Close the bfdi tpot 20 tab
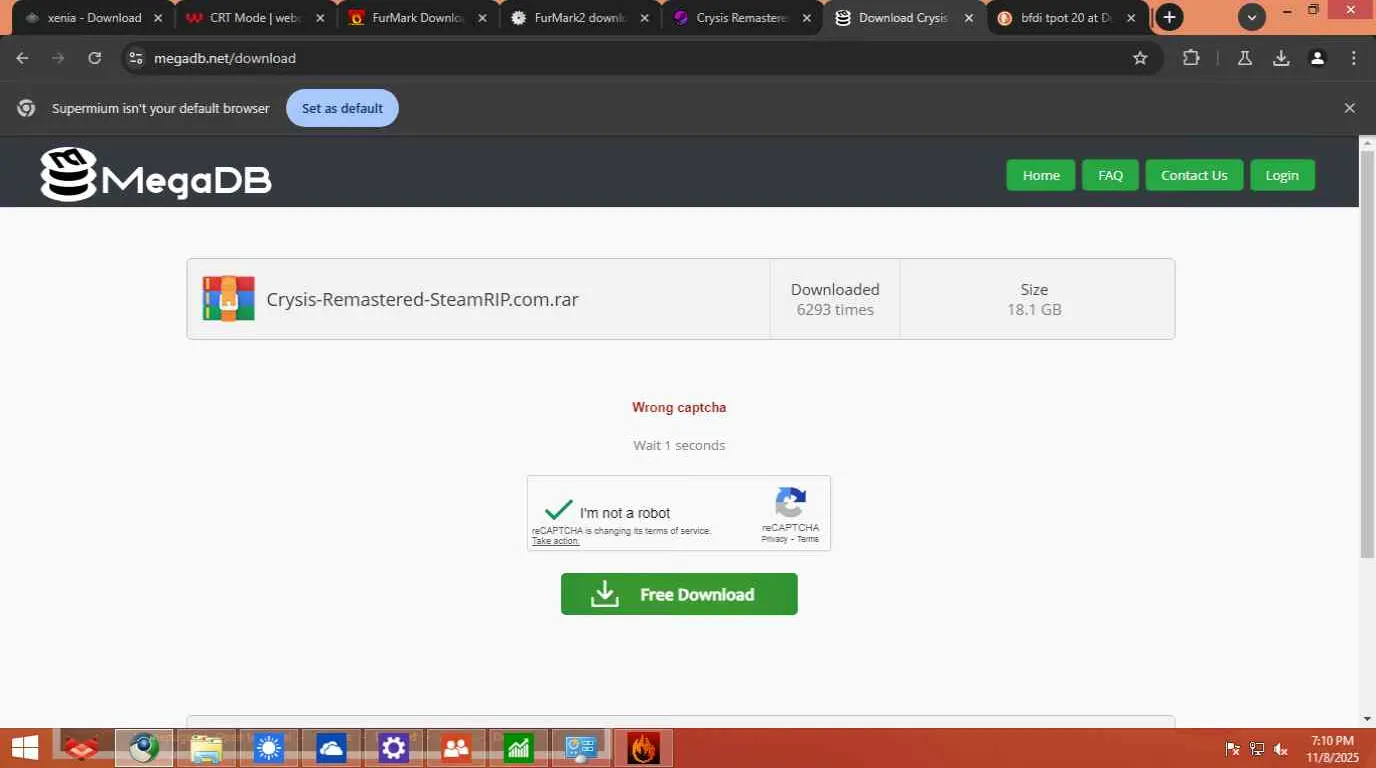 (x=1131, y=18)
